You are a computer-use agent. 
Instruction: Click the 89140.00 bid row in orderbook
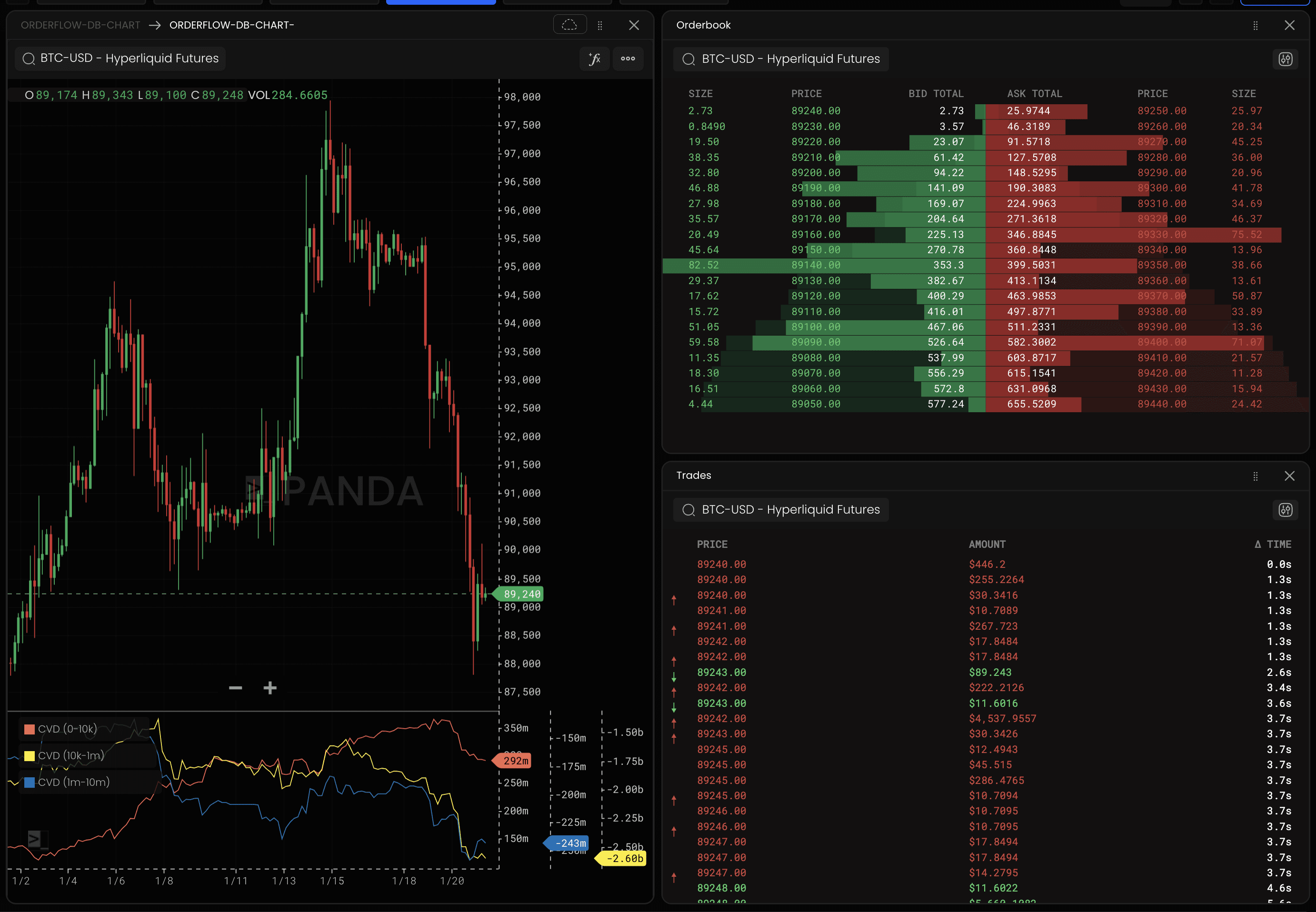[x=816, y=265]
